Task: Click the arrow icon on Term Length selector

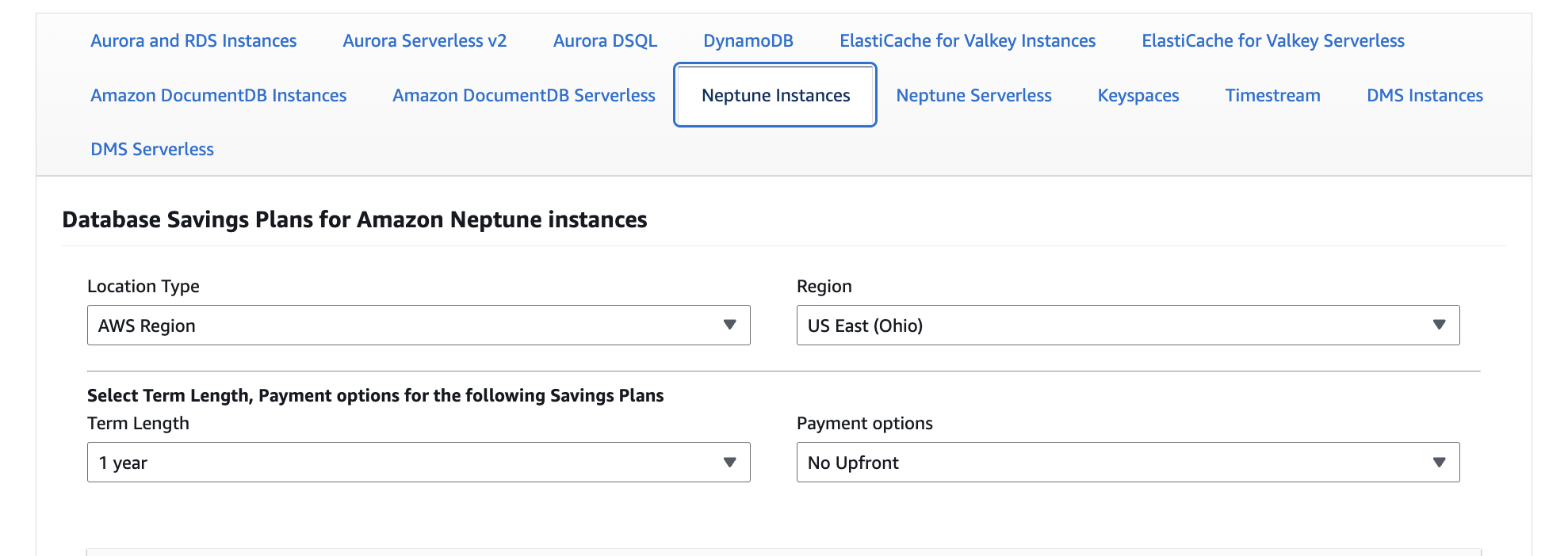Action: click(x=729, y=463)
